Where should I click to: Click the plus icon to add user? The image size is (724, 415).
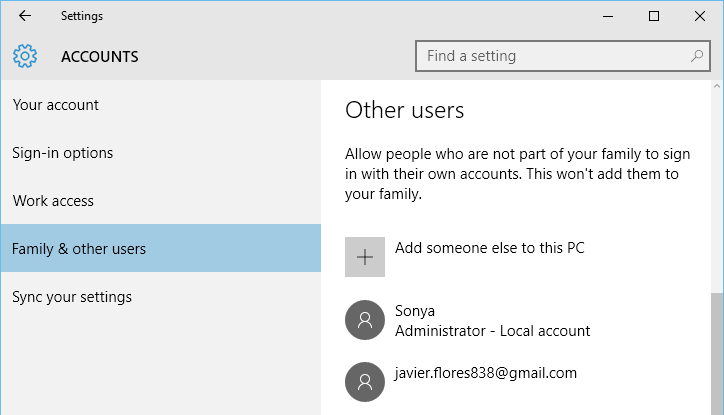364,257
